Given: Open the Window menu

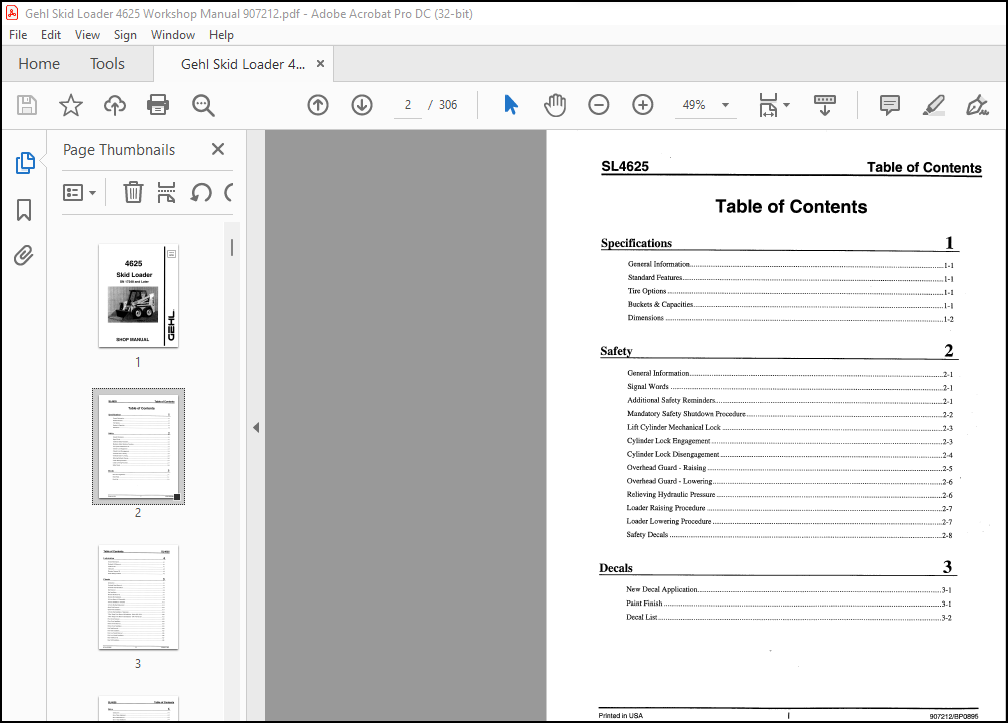Looking at the screenshot, I should [173, 35].
